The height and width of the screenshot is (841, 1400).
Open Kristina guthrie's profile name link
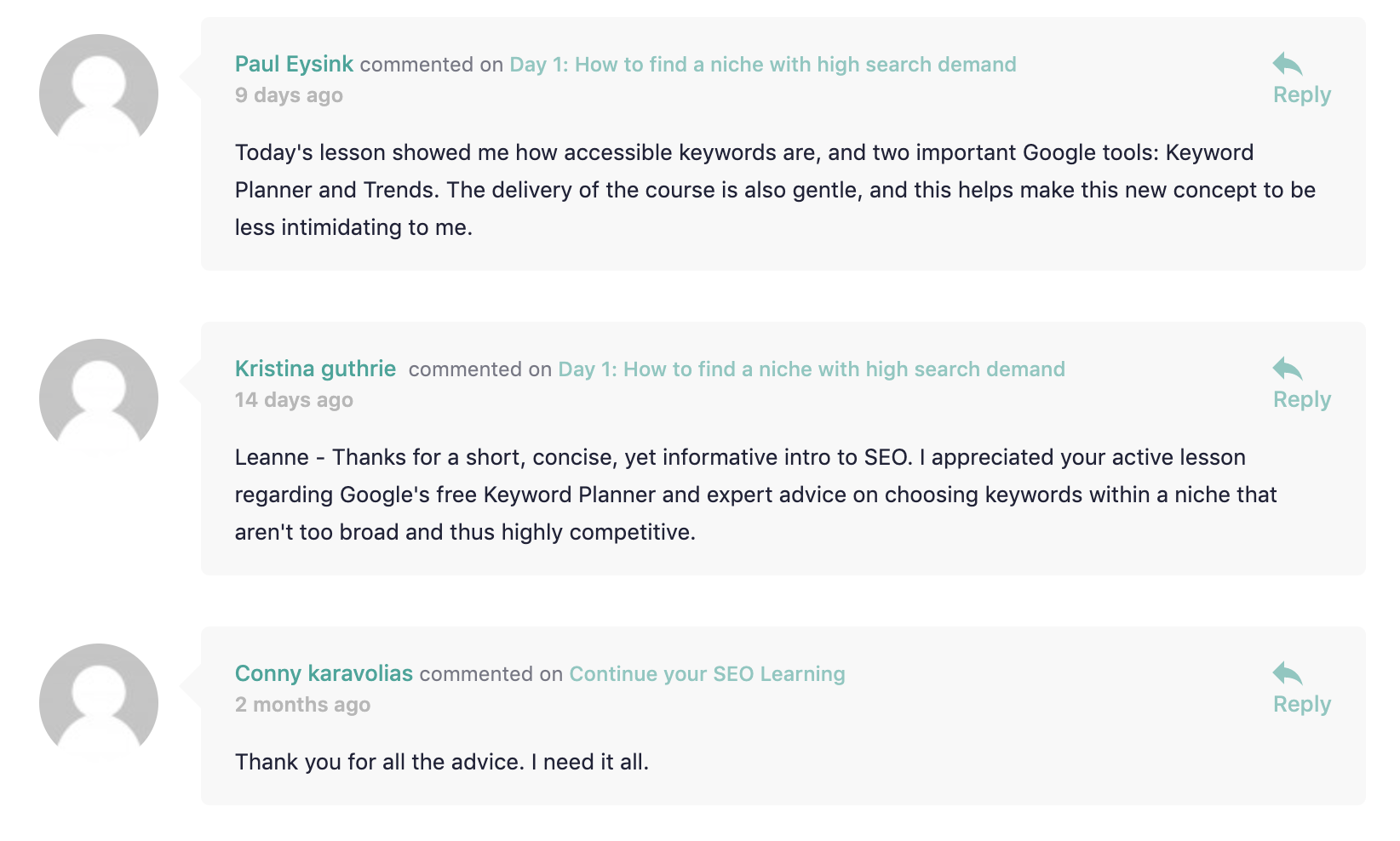315,369
